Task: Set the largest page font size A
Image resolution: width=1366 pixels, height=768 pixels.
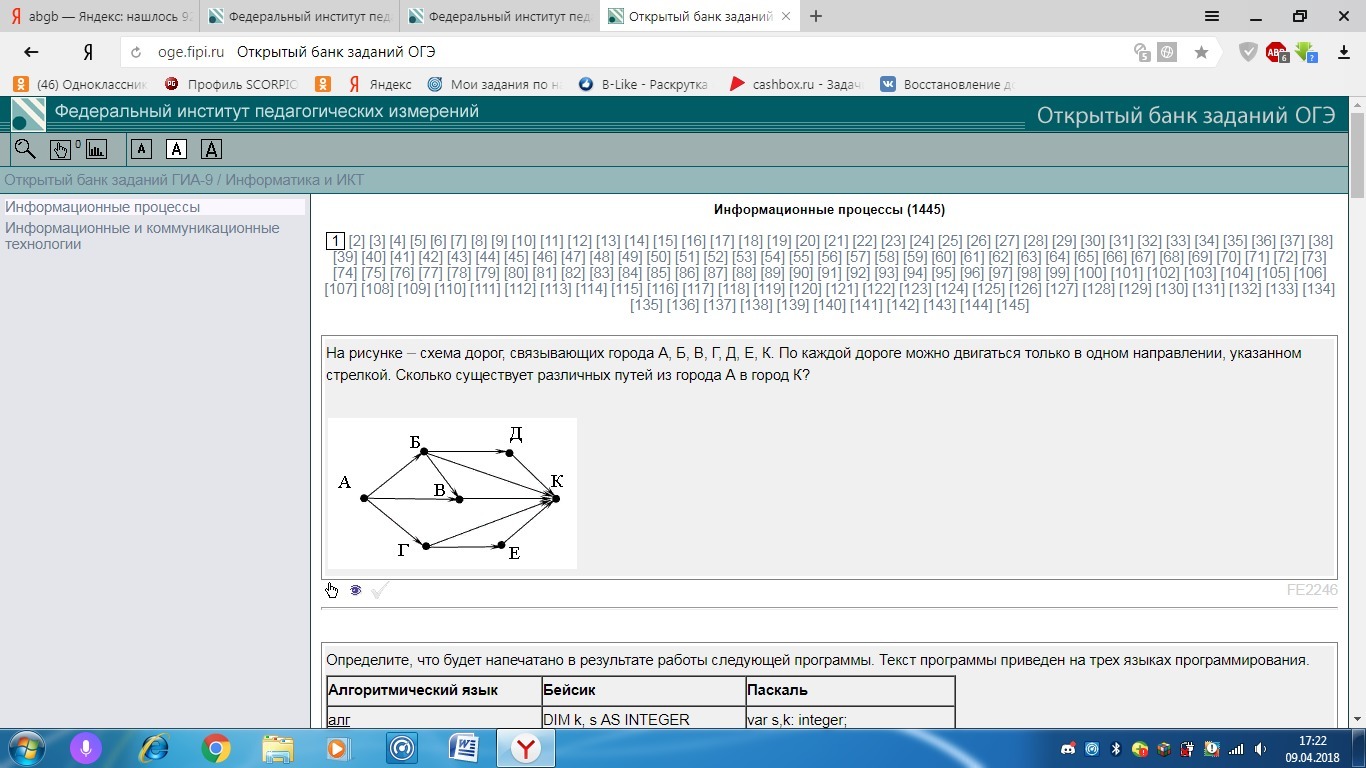Action: click(x=211, y=149)
